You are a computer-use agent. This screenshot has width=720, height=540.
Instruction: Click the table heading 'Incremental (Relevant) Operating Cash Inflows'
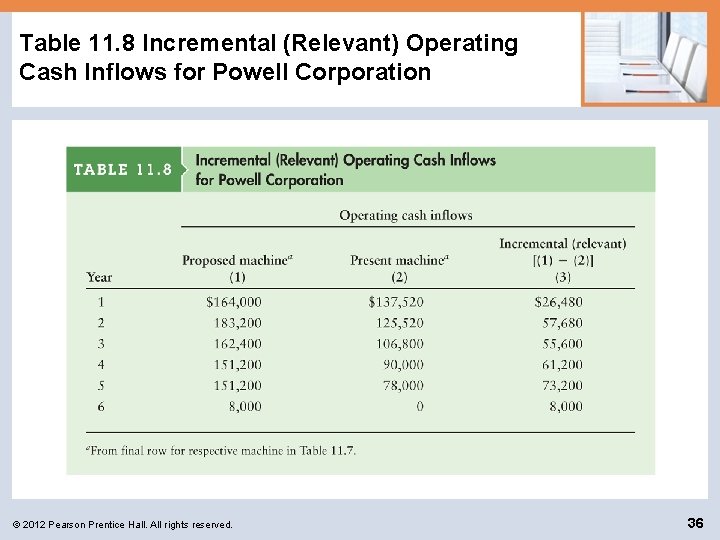pos(345,160)
